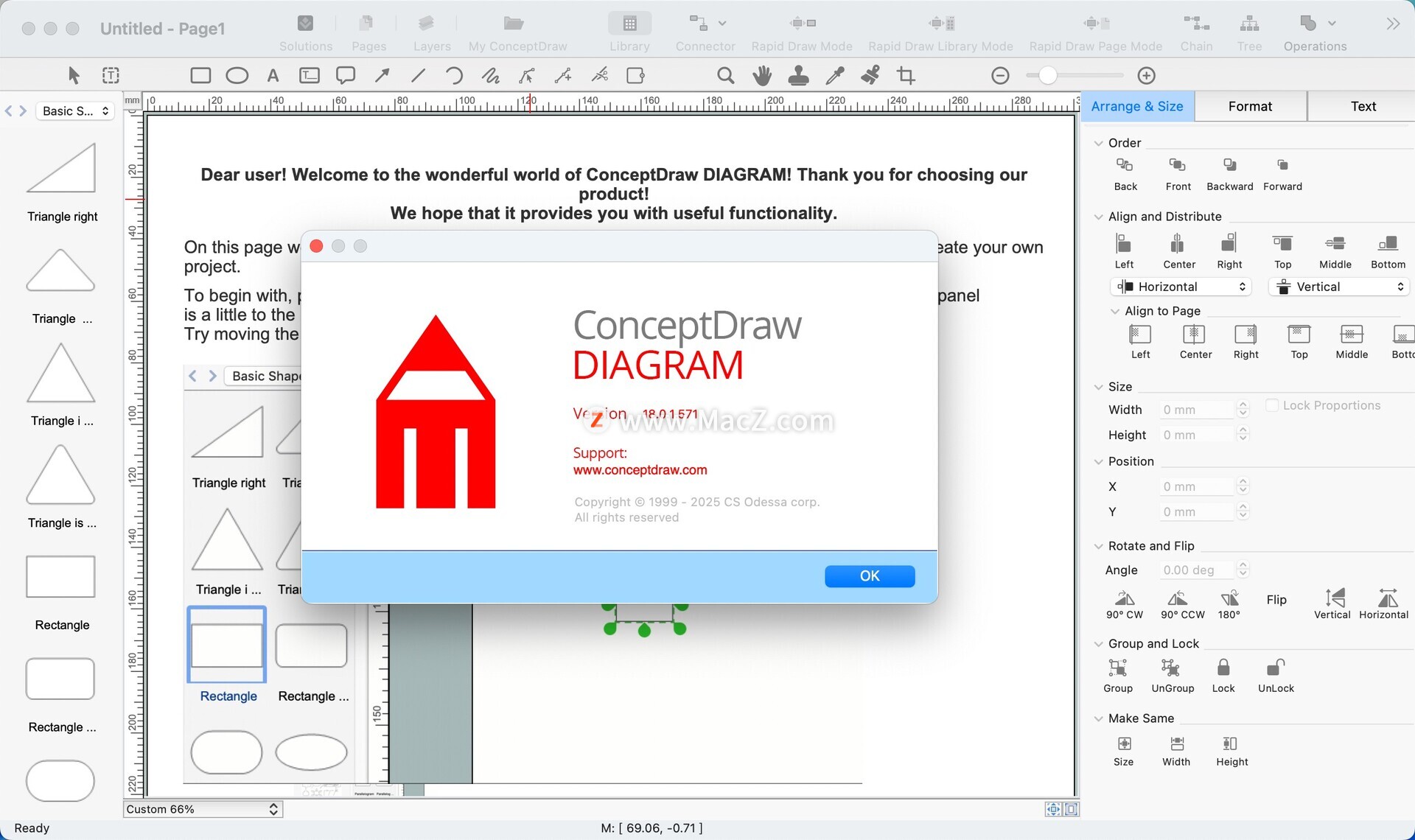
Task: Click the Send to Back icon
Action: tap(1125, 165)
